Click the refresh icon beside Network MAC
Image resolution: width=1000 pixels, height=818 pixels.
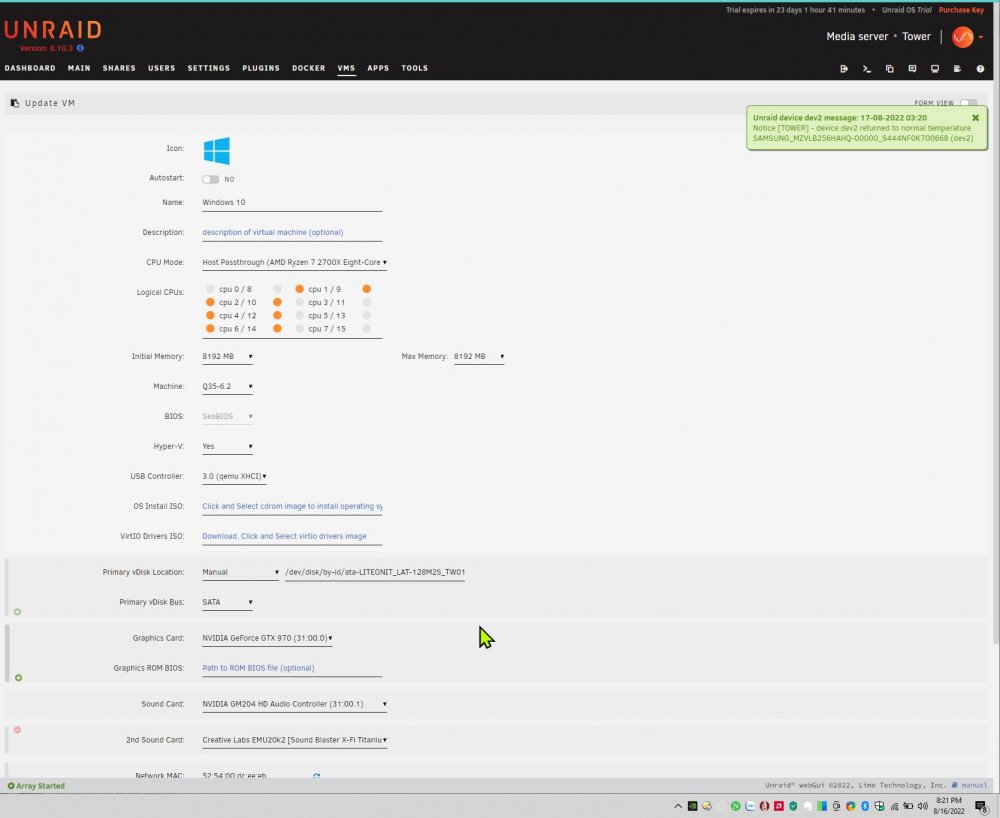click(316, 775)
